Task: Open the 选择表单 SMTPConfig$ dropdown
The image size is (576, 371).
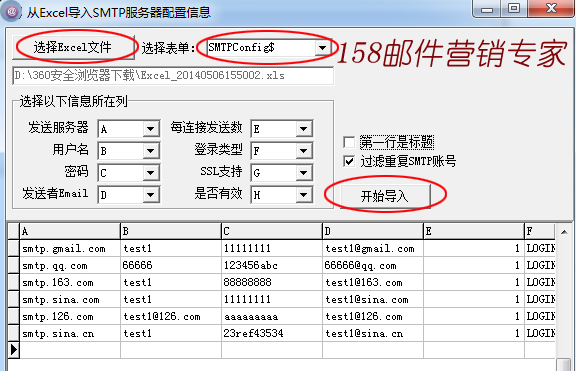Action: tap(322, 48)
